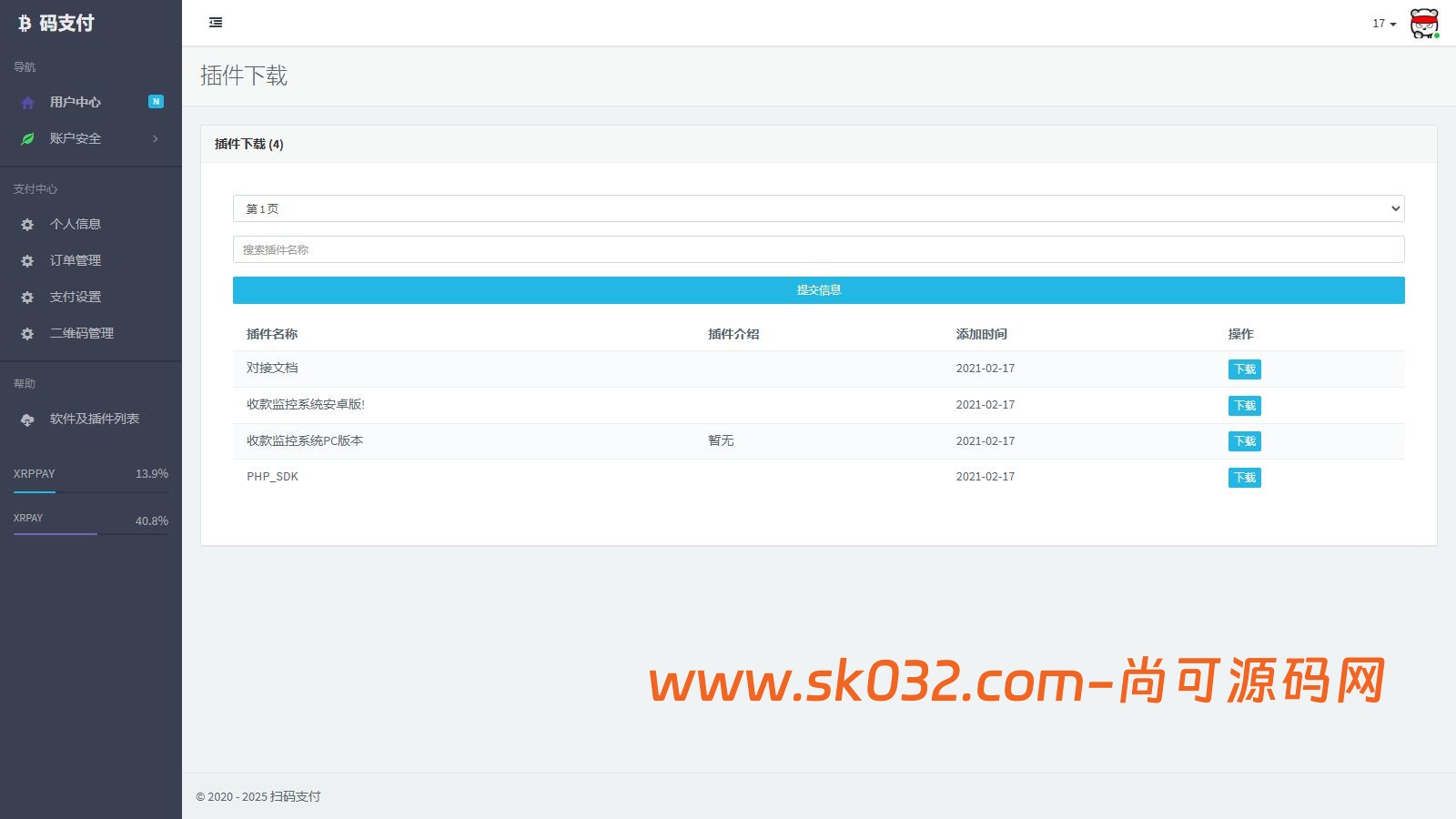The image size is (1456, 819).
Task: Click the home icon beside 用户中心
Action: [27, 103]
